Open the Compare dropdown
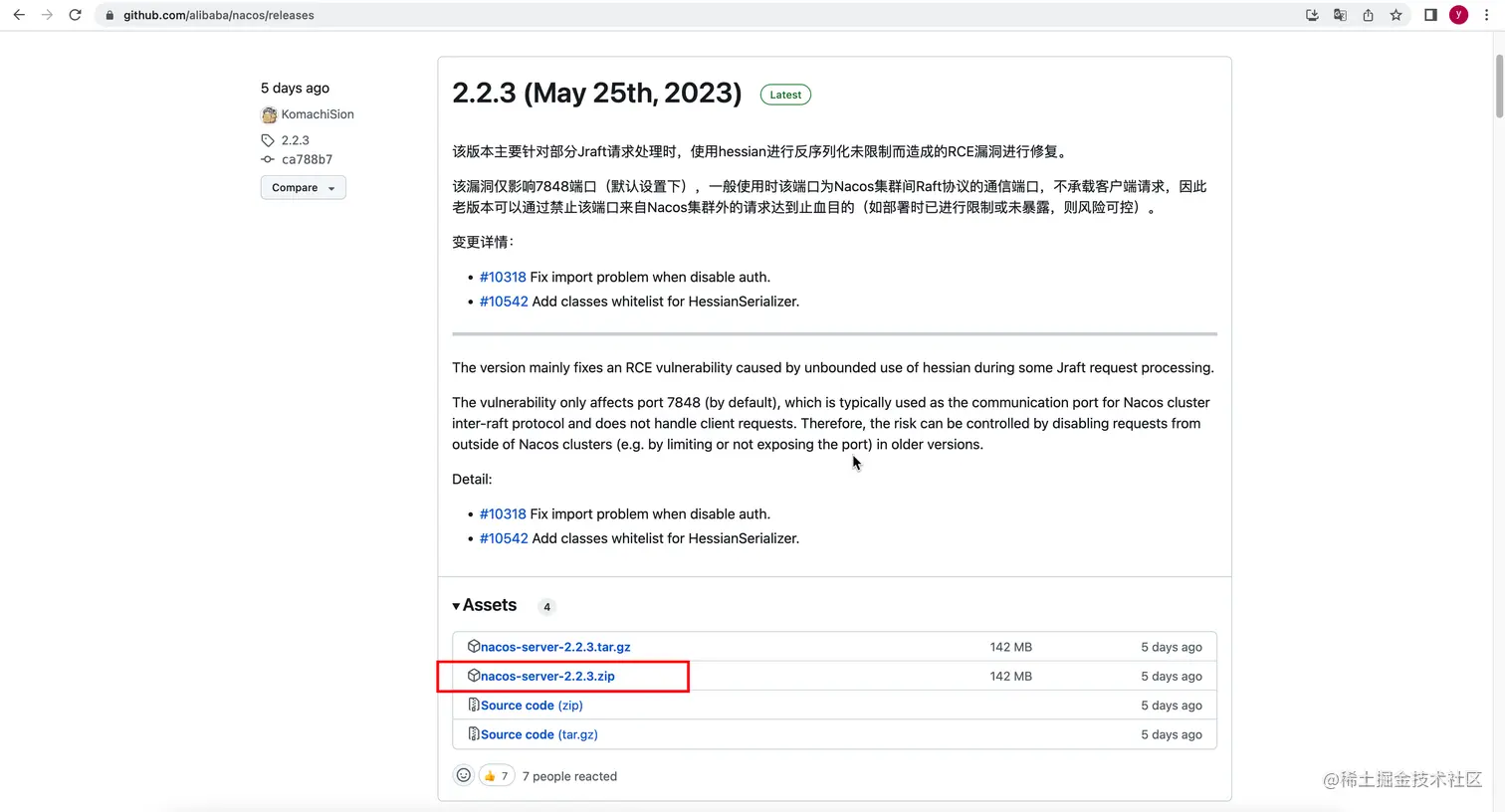 [303, 187]
